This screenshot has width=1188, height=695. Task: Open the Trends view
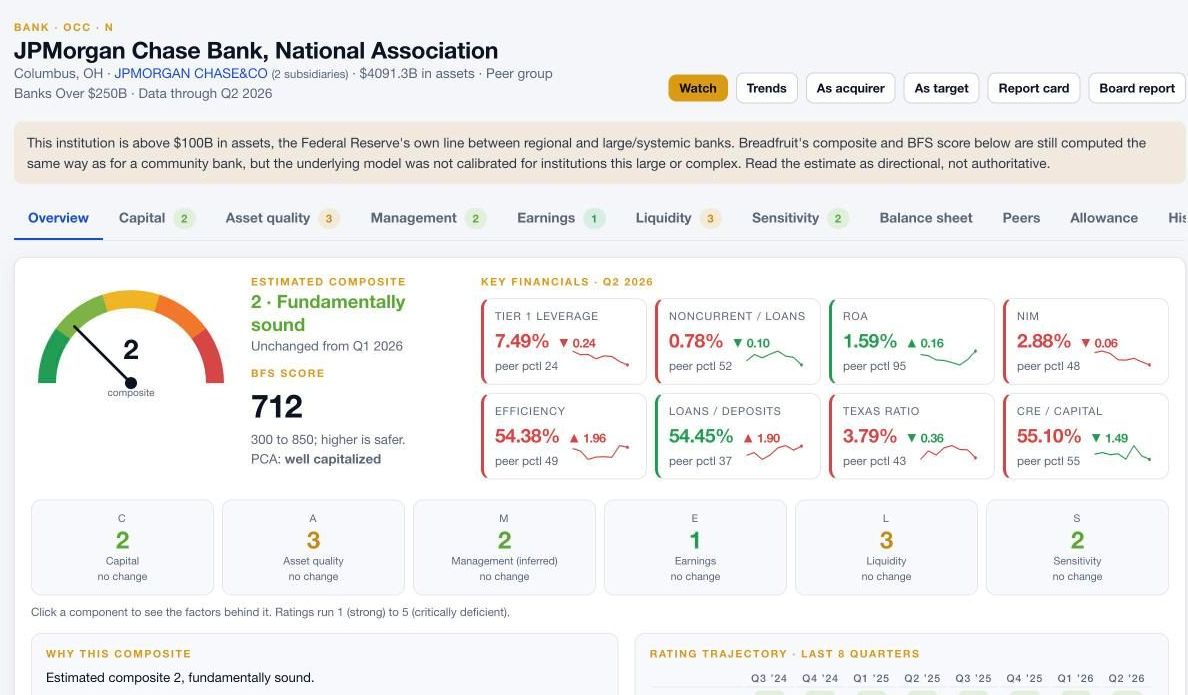point(766,88)
